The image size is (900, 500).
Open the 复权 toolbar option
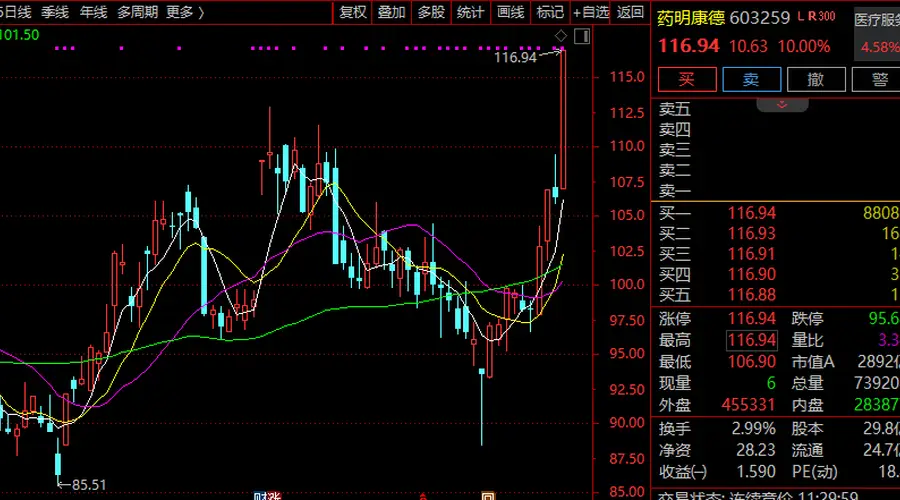click(x=352, y=12)
